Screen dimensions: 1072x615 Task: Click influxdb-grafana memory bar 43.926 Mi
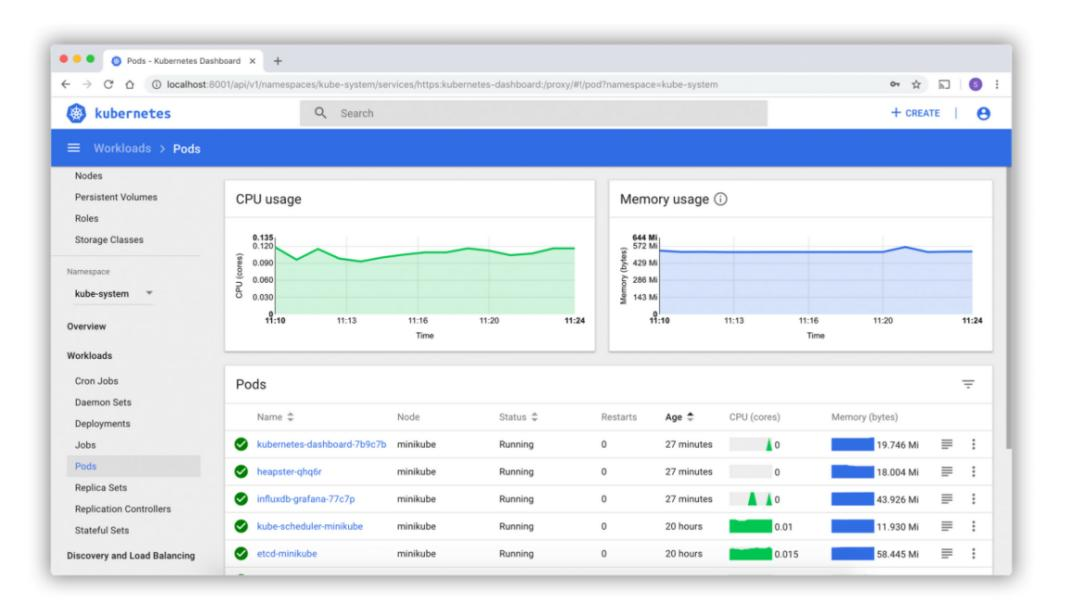[853, 499]
